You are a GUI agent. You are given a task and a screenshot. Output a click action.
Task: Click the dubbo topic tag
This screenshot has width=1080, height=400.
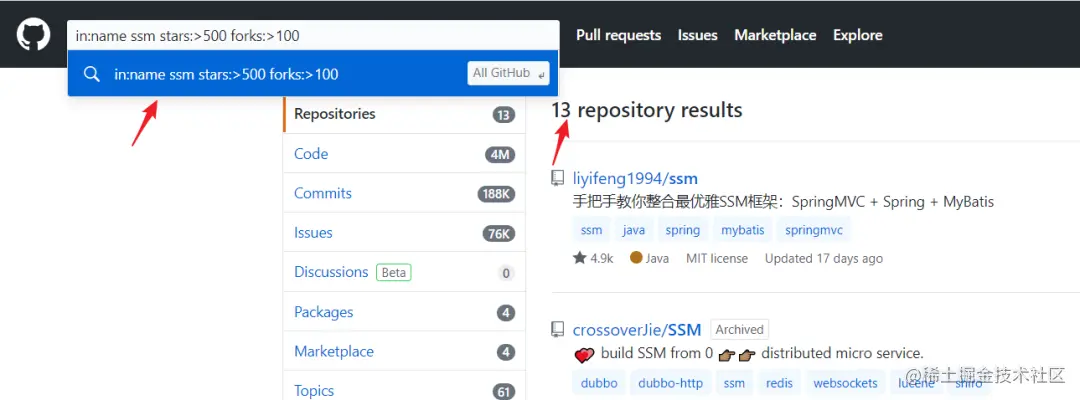pos(599,383)
